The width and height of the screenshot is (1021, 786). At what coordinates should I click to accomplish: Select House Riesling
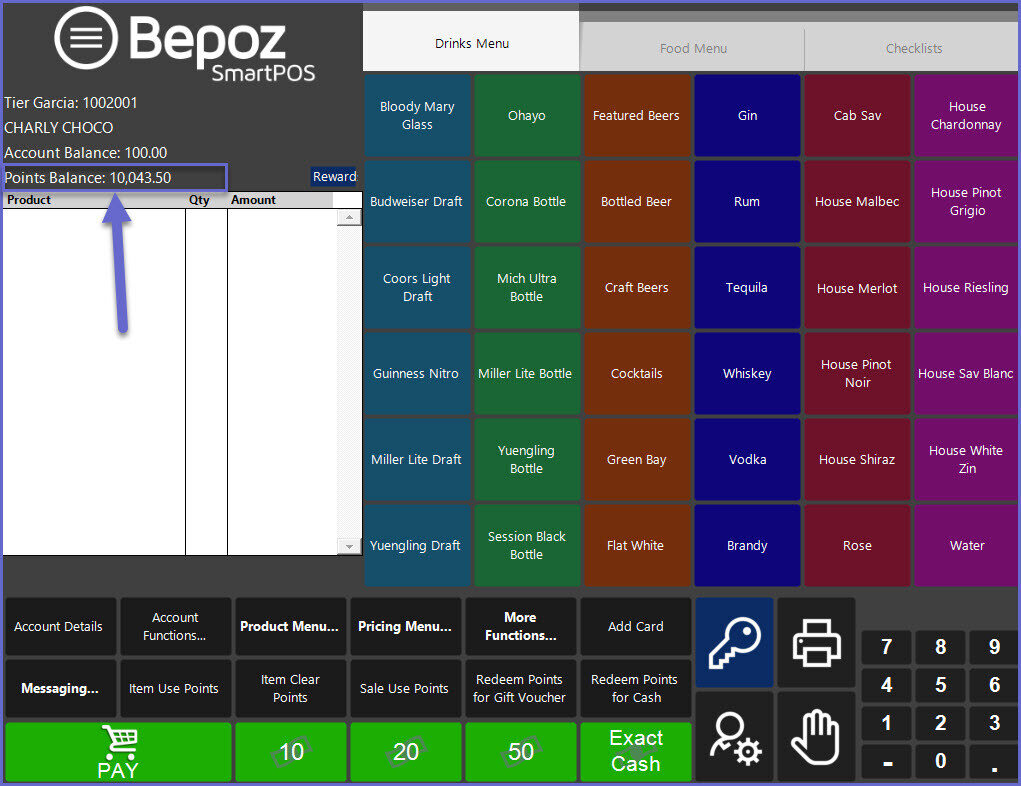click(966, 287)
